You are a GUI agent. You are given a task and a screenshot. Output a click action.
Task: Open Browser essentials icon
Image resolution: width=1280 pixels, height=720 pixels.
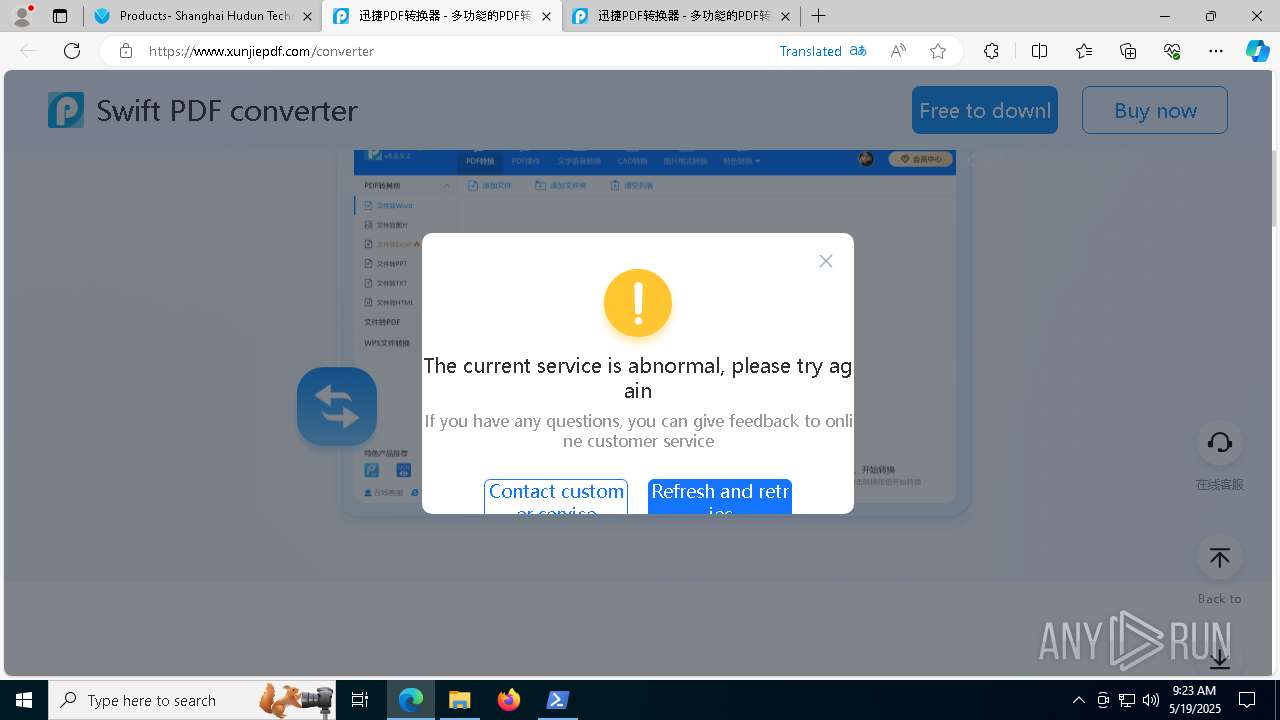[x=1172, y=51]
